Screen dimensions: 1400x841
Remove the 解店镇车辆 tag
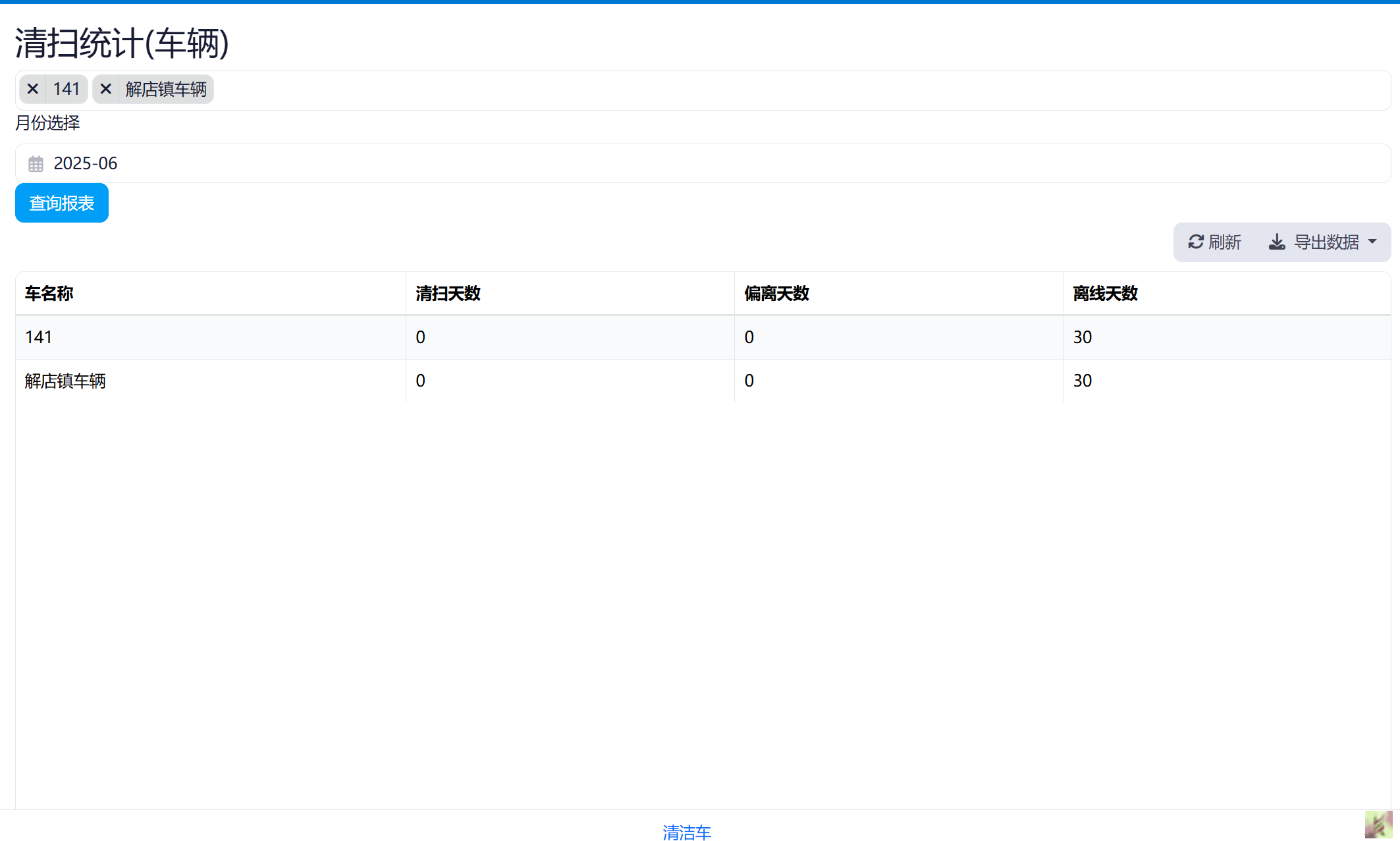(105, 89)
